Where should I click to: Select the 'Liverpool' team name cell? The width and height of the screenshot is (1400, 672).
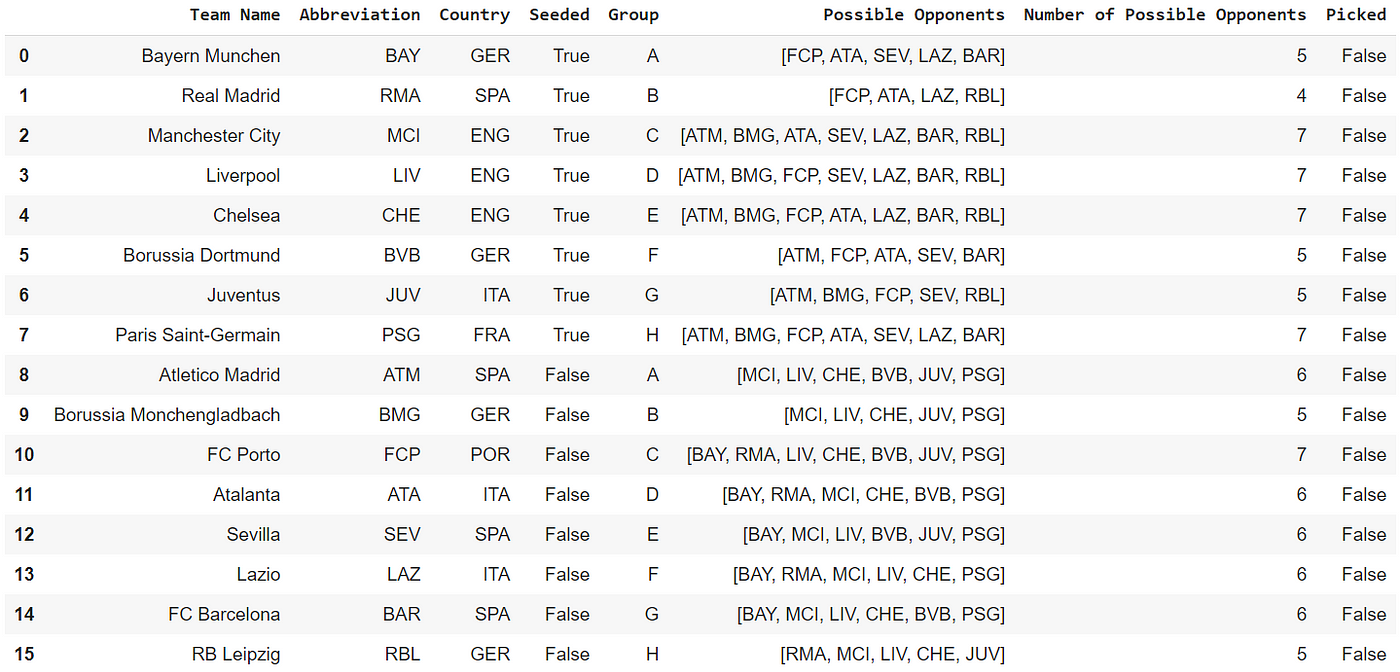243,176
